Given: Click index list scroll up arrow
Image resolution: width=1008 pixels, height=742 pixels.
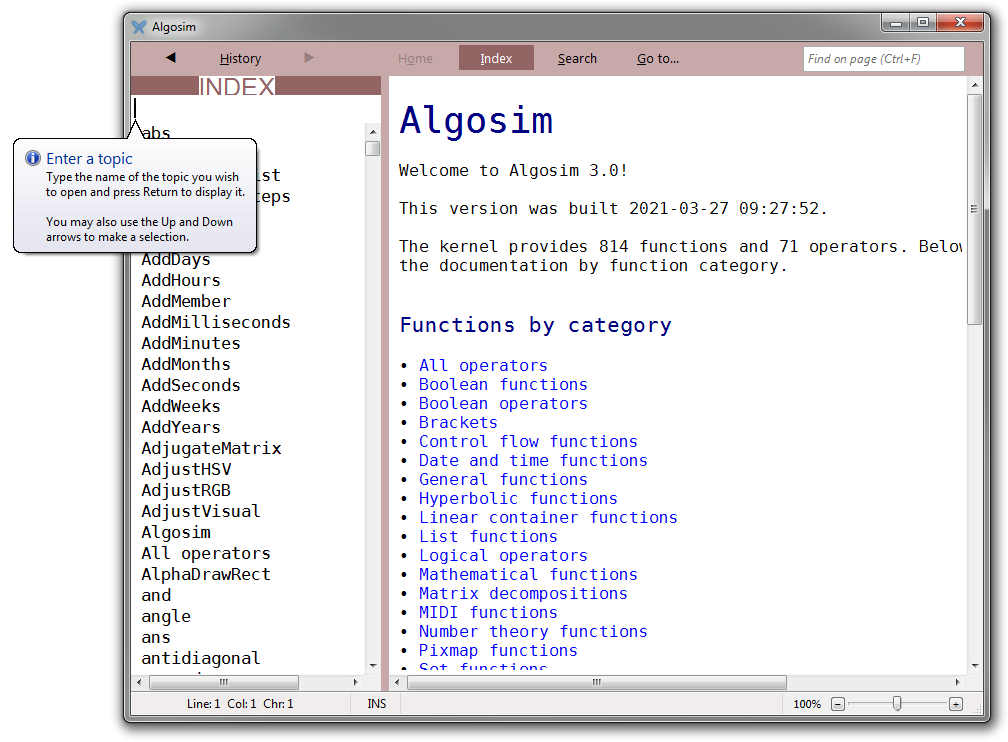Looking at the screenshot, I should click(372, 131).
